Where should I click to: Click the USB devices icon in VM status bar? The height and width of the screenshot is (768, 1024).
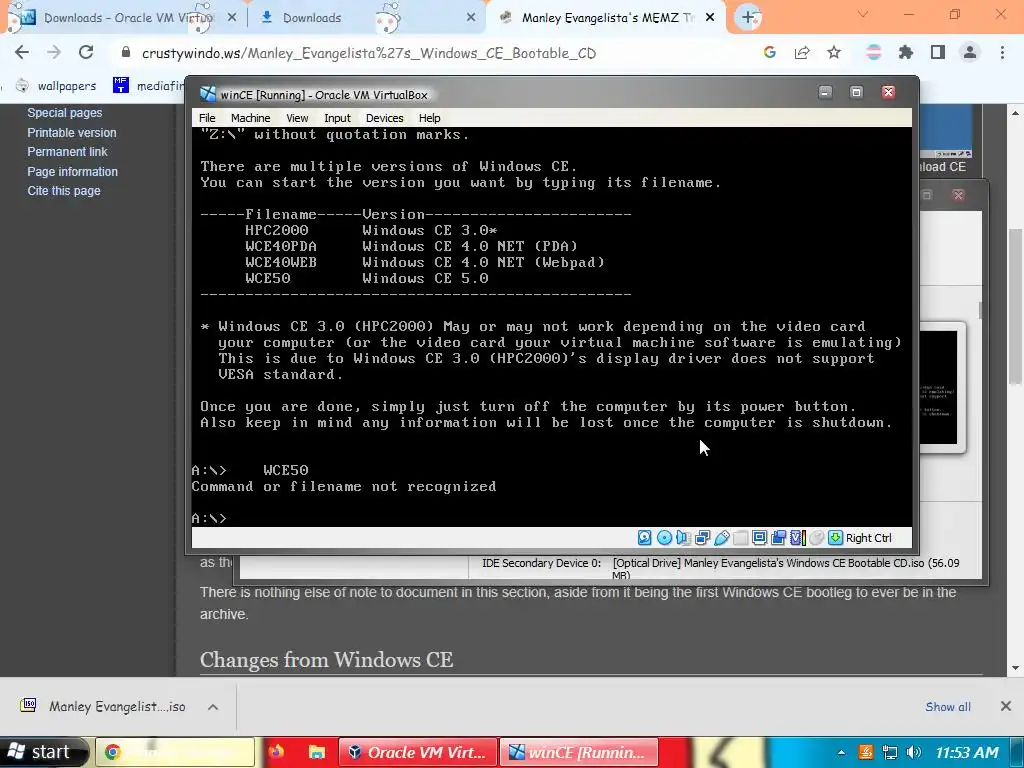[x=721, y=537]
